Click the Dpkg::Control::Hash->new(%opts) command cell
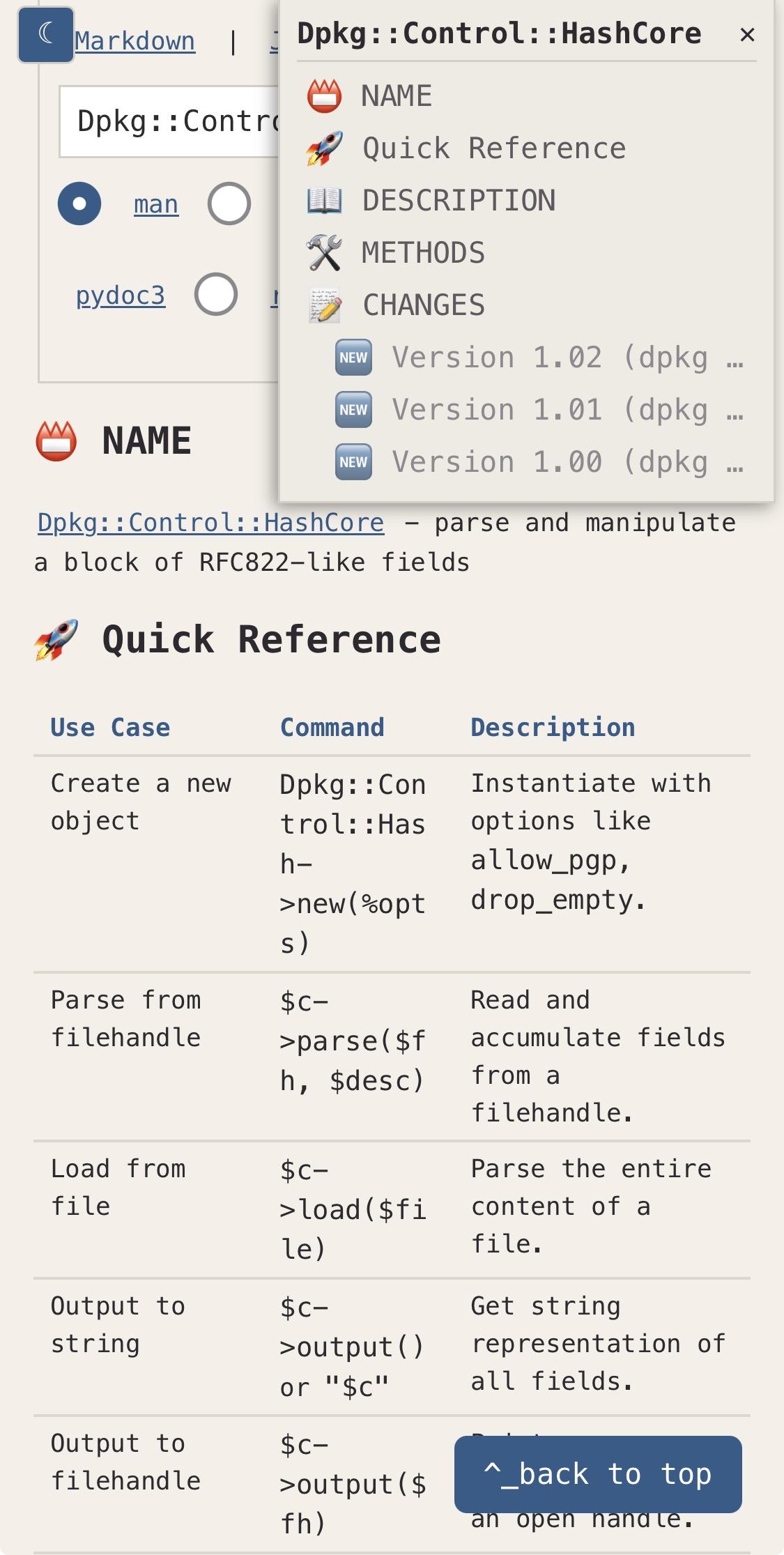The image size is (784, 1555). (353, 864)
